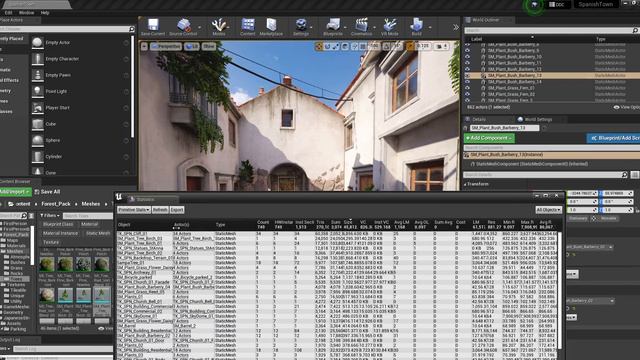Open the Help menu
640x360 pixels.
pos(45,13)
